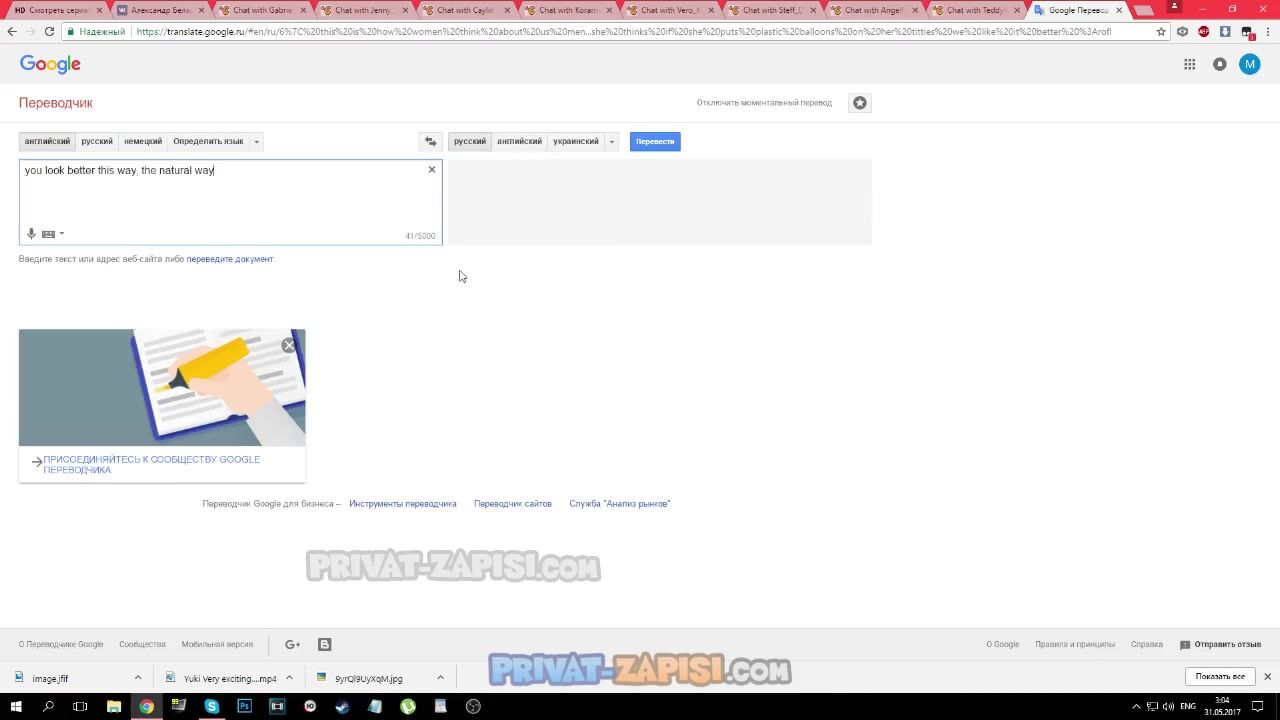Select немецкий as source language
1280x720 pixels.
point(143,142)
